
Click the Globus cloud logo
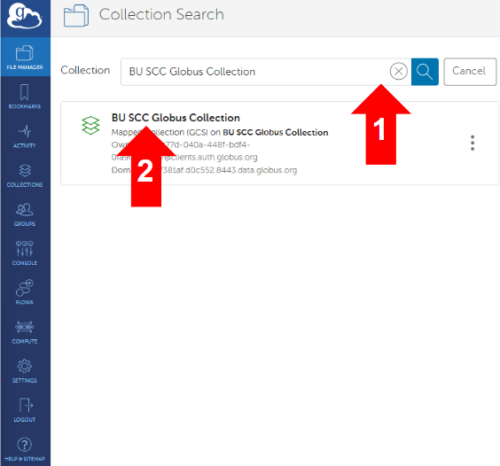[25, 17]
